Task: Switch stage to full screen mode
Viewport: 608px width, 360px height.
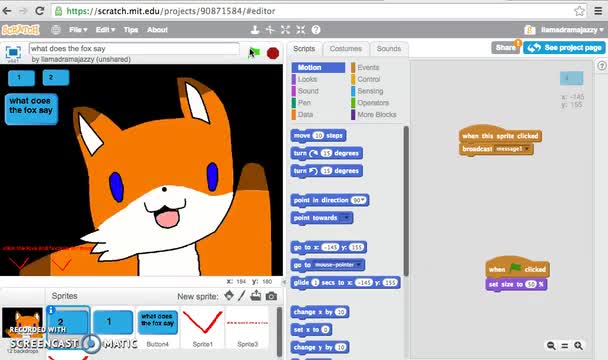Action: coord(13,52)
